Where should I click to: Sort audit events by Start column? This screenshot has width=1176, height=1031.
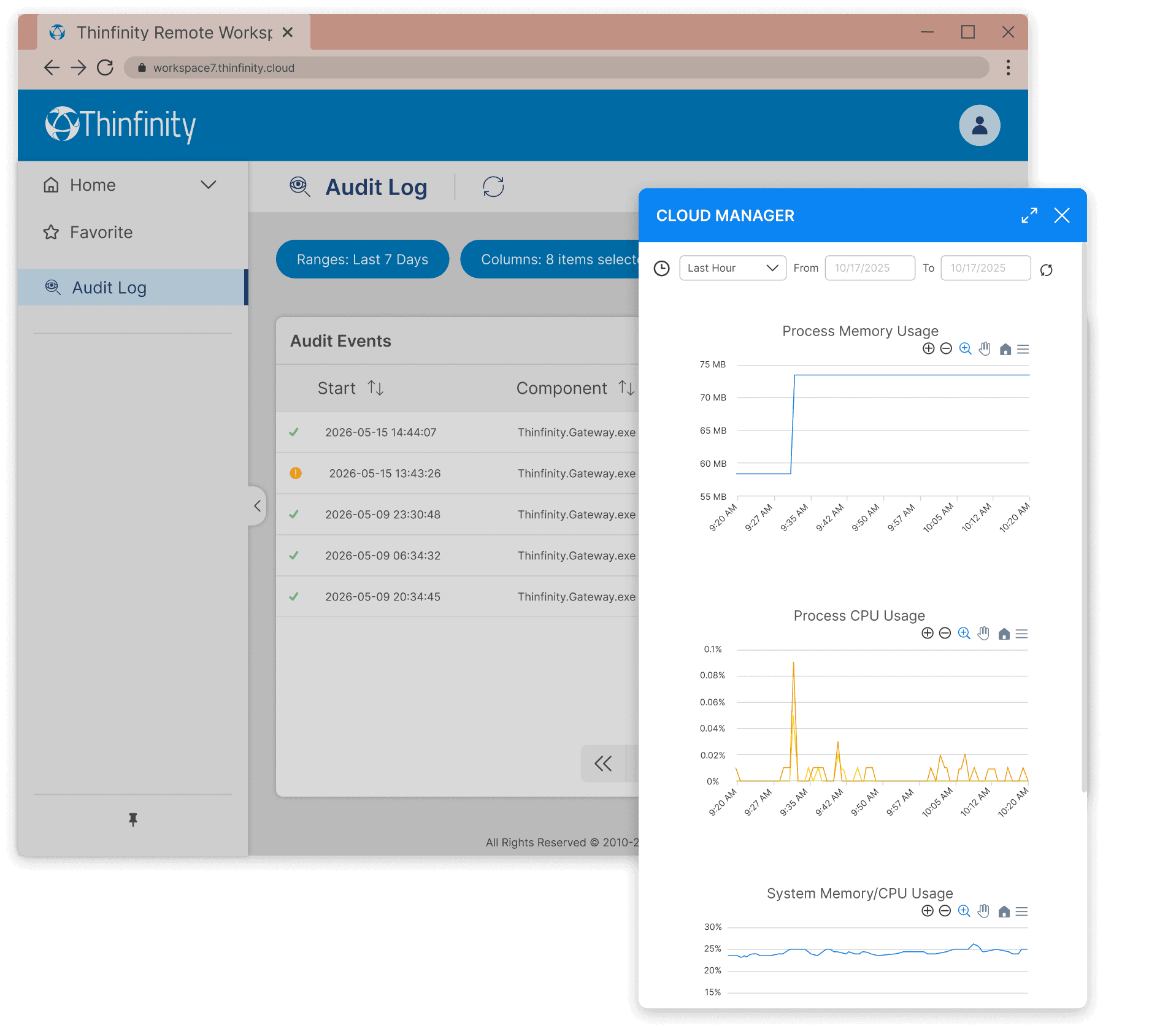point(375,388)
